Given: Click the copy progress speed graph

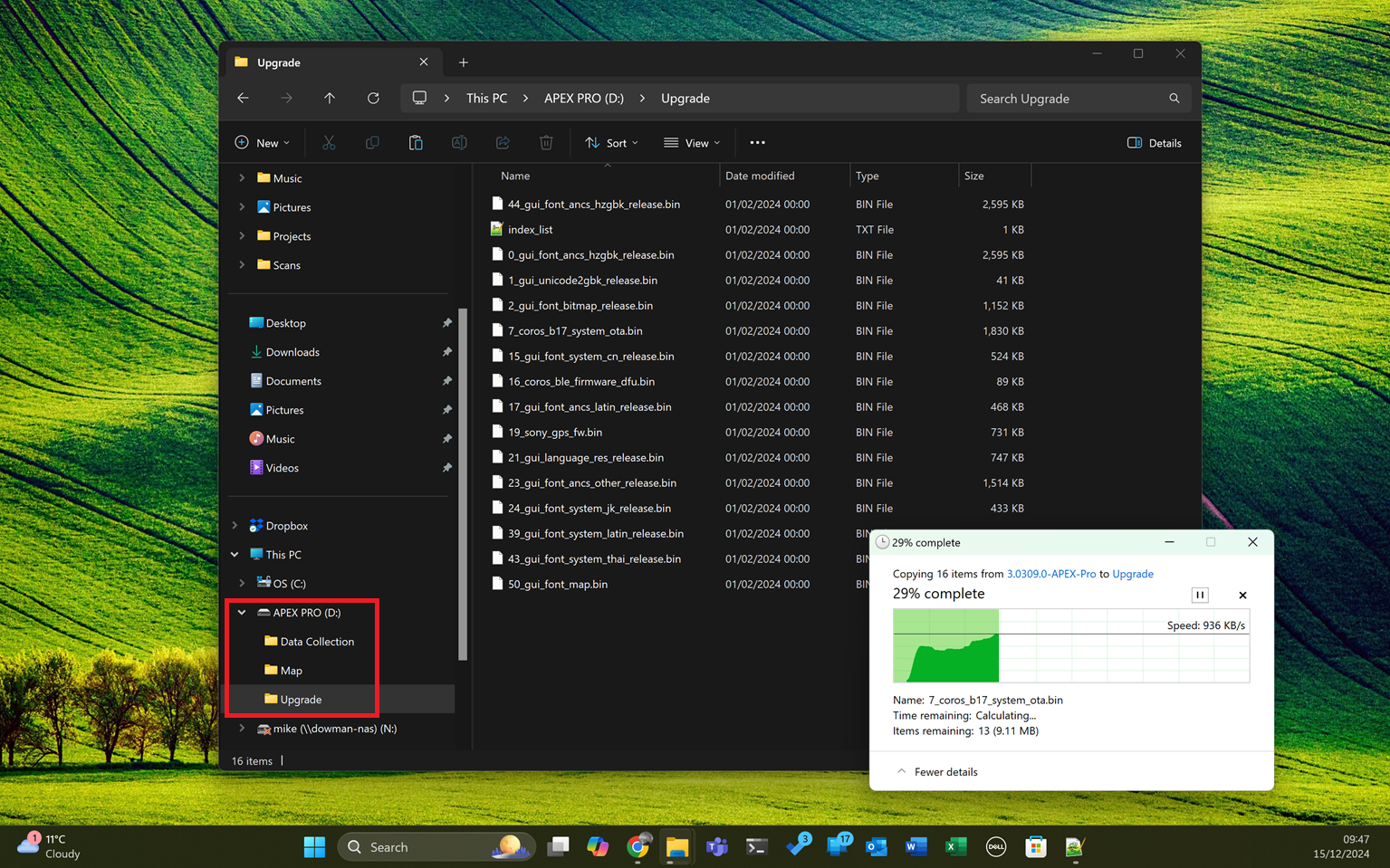Looking at the screenshot, I should [1071, 645].
